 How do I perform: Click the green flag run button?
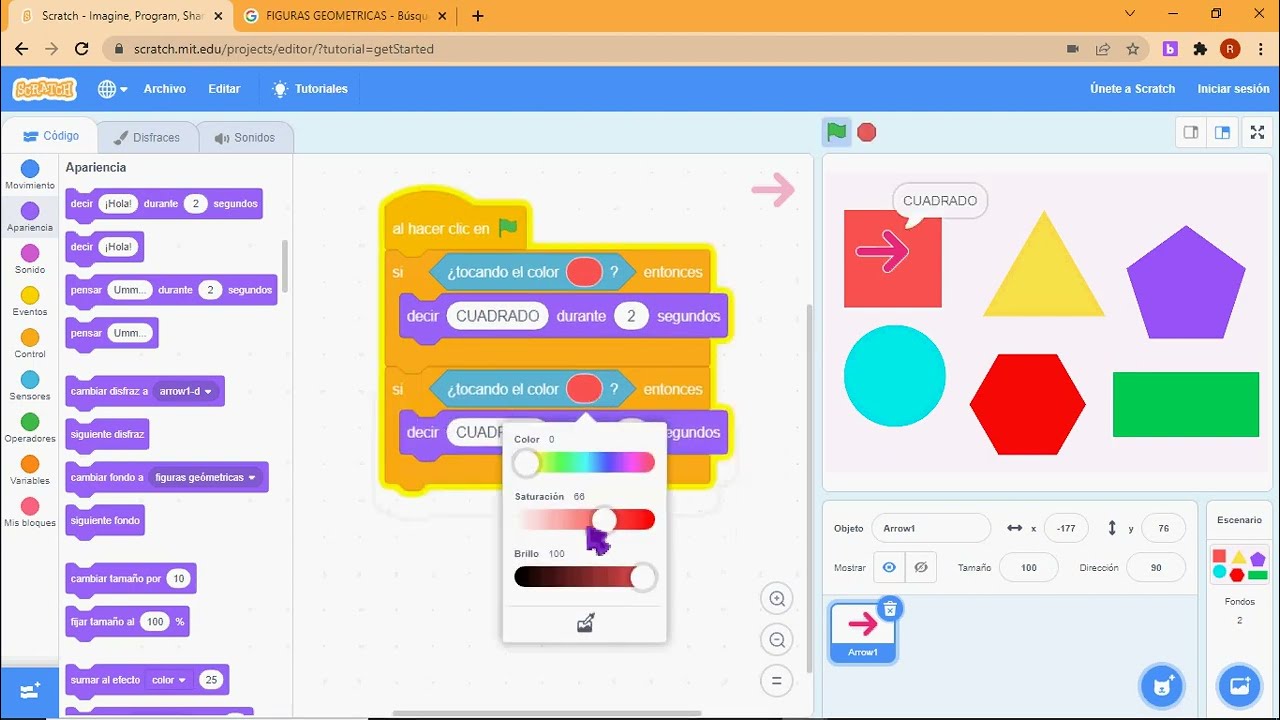[x=837, y=132]
